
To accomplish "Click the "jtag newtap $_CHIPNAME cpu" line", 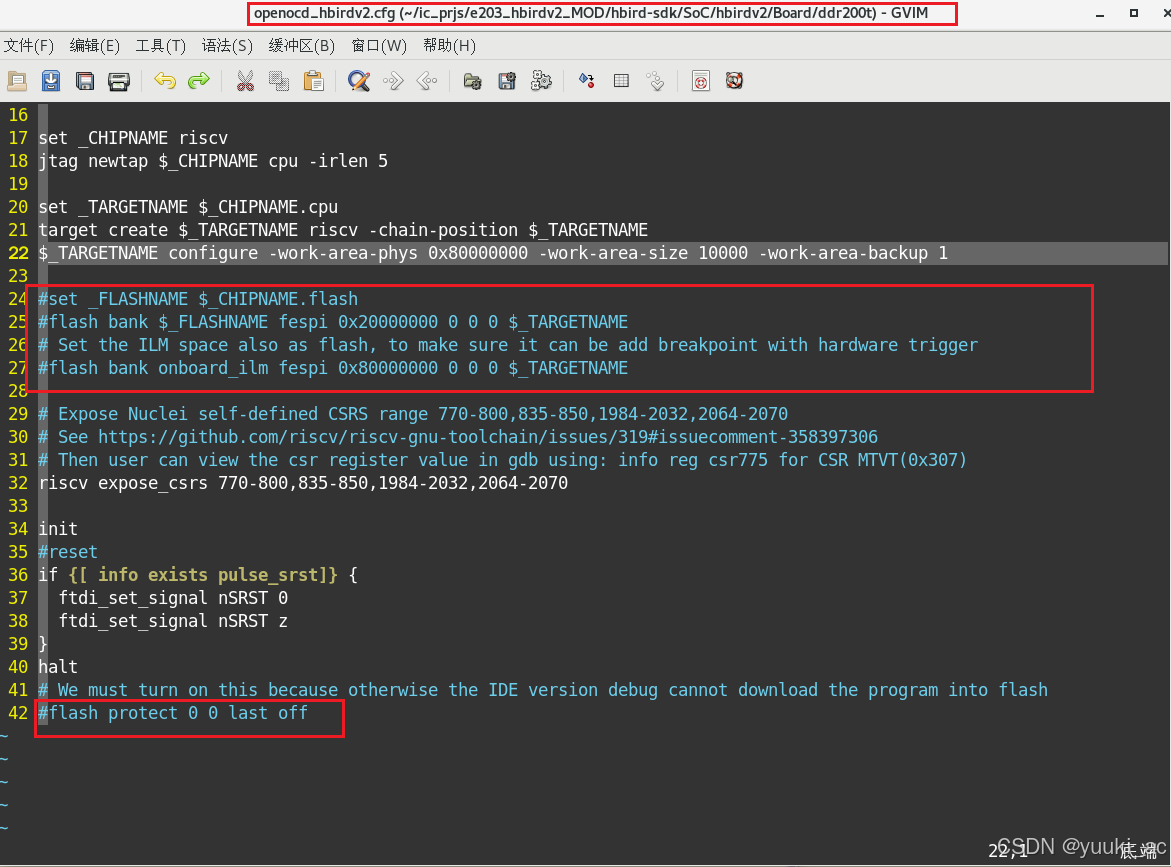I will click(213, 161).
